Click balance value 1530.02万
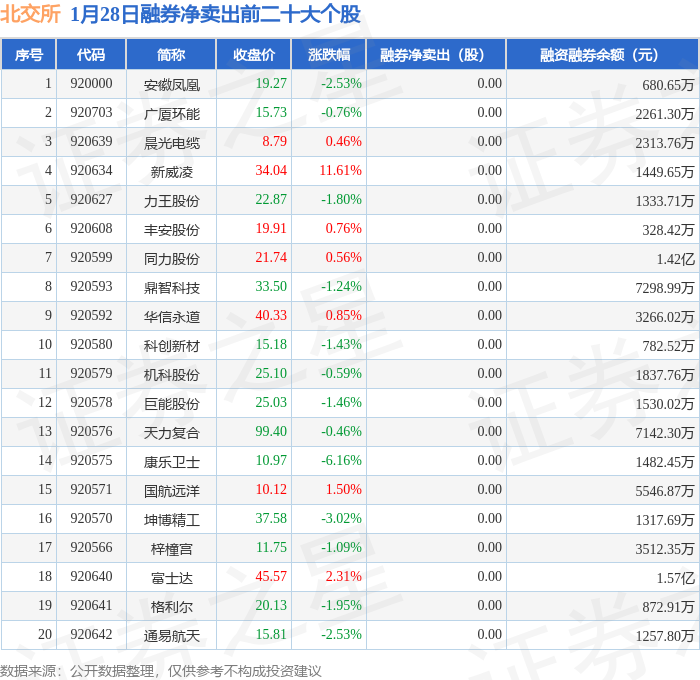Viewport: 700px width, 680px height. click(665, 404)
